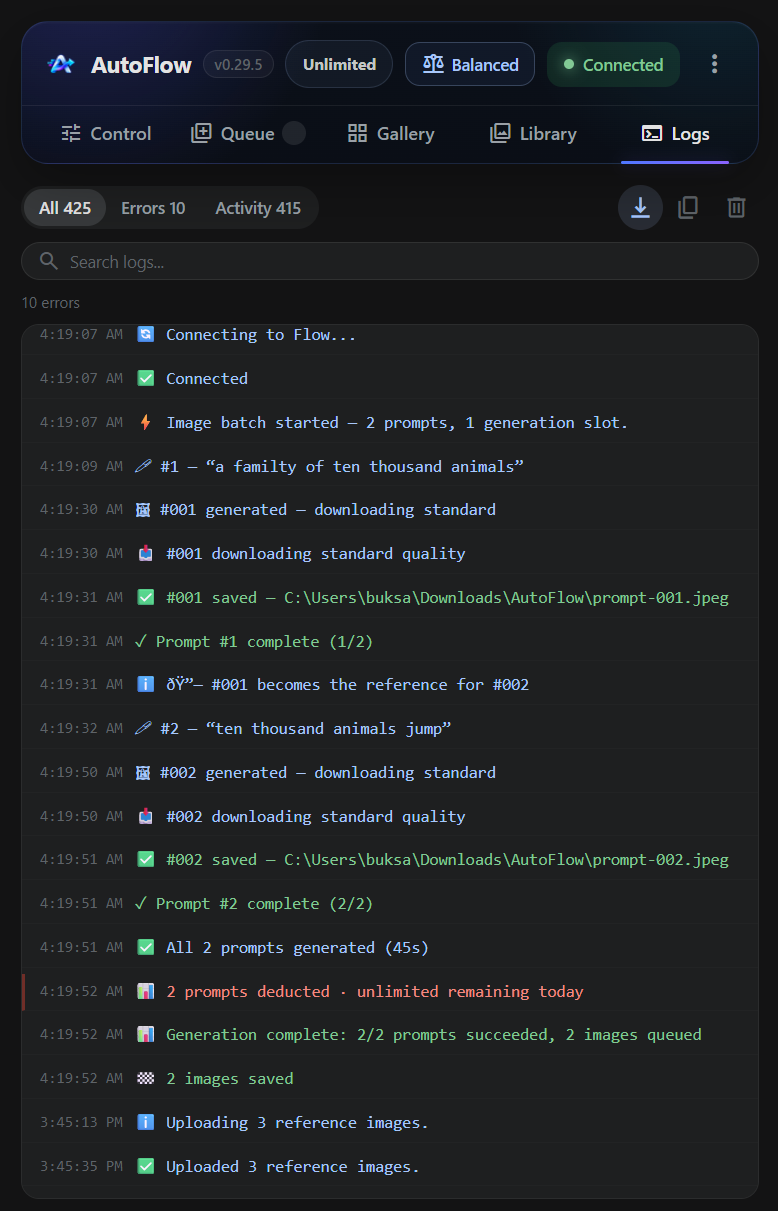Click the chart icon on 2 prompts deducted

pos(146,991)
